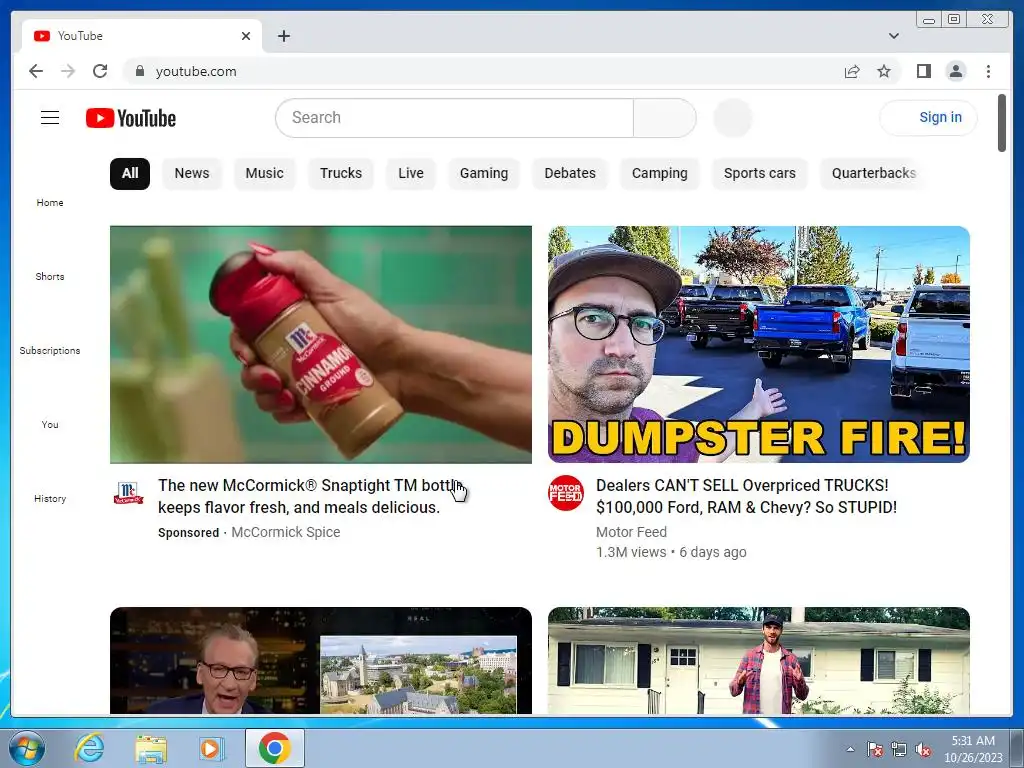This screenshot has width=1024, height=768.
Task: Launch Internet Explorer from the taskbar
Action: tap(89, 748)
